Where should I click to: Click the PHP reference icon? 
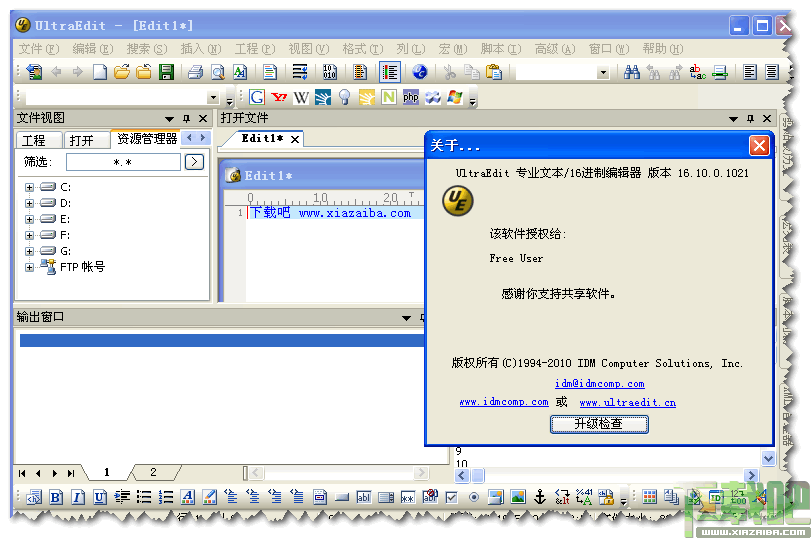[x=411, y=97]
